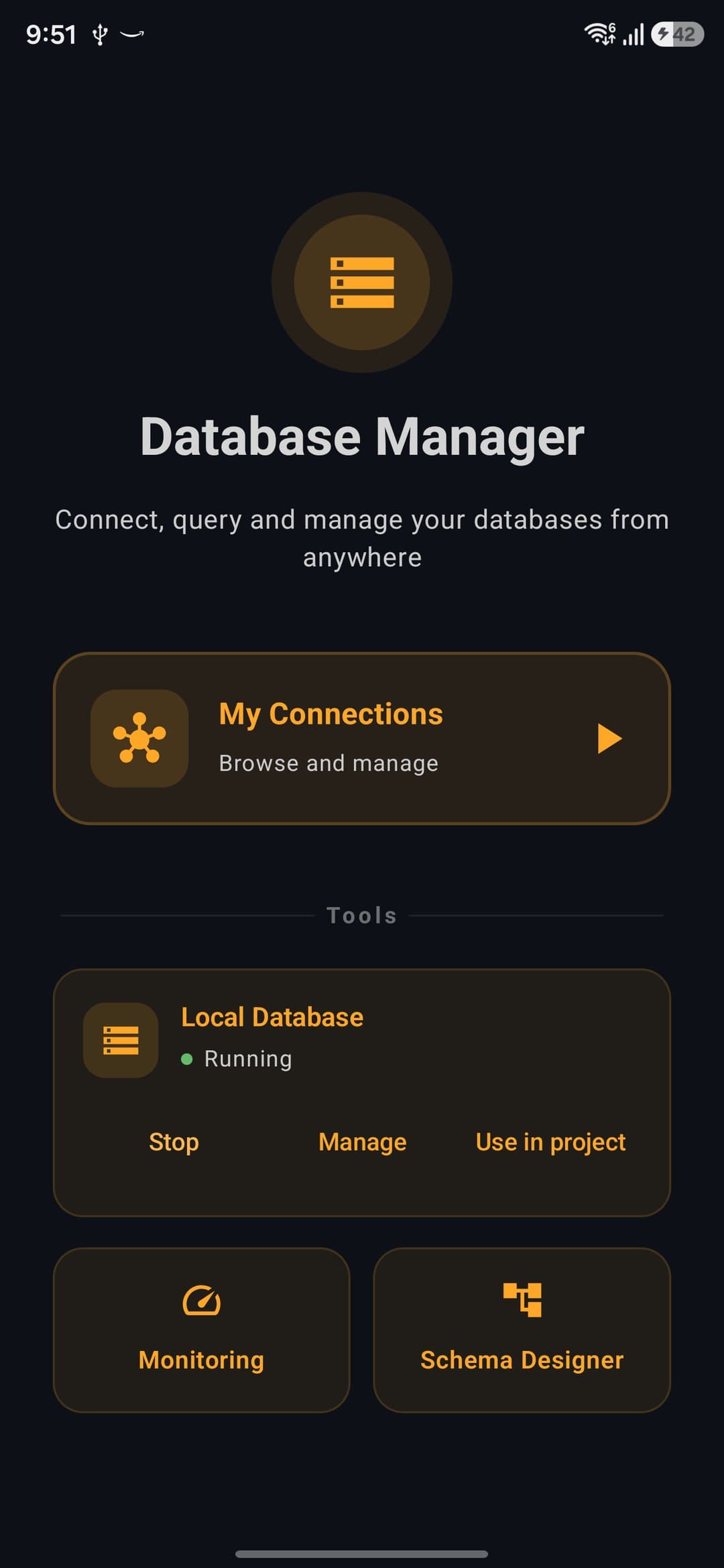Tap the Tools section heading
724x1568 pixels.
pos(362,915)
